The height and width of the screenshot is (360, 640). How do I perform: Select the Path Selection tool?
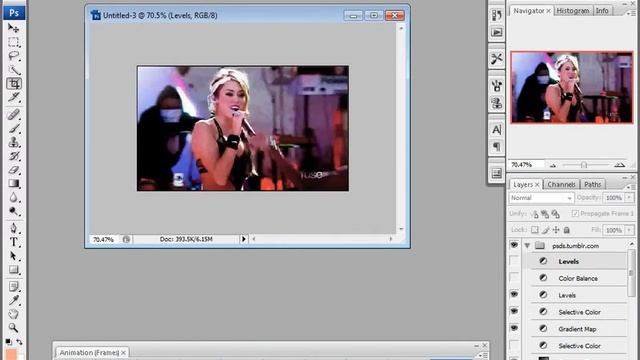point(13,256)
